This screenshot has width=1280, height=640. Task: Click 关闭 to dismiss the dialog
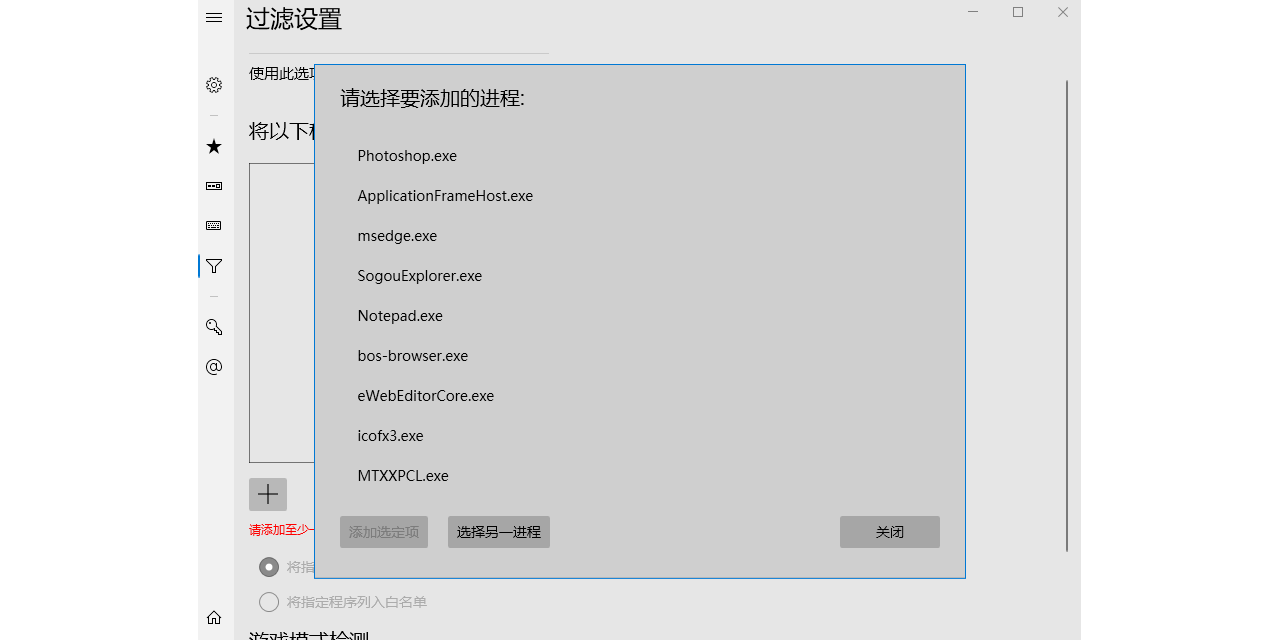(x=889, y=531)
